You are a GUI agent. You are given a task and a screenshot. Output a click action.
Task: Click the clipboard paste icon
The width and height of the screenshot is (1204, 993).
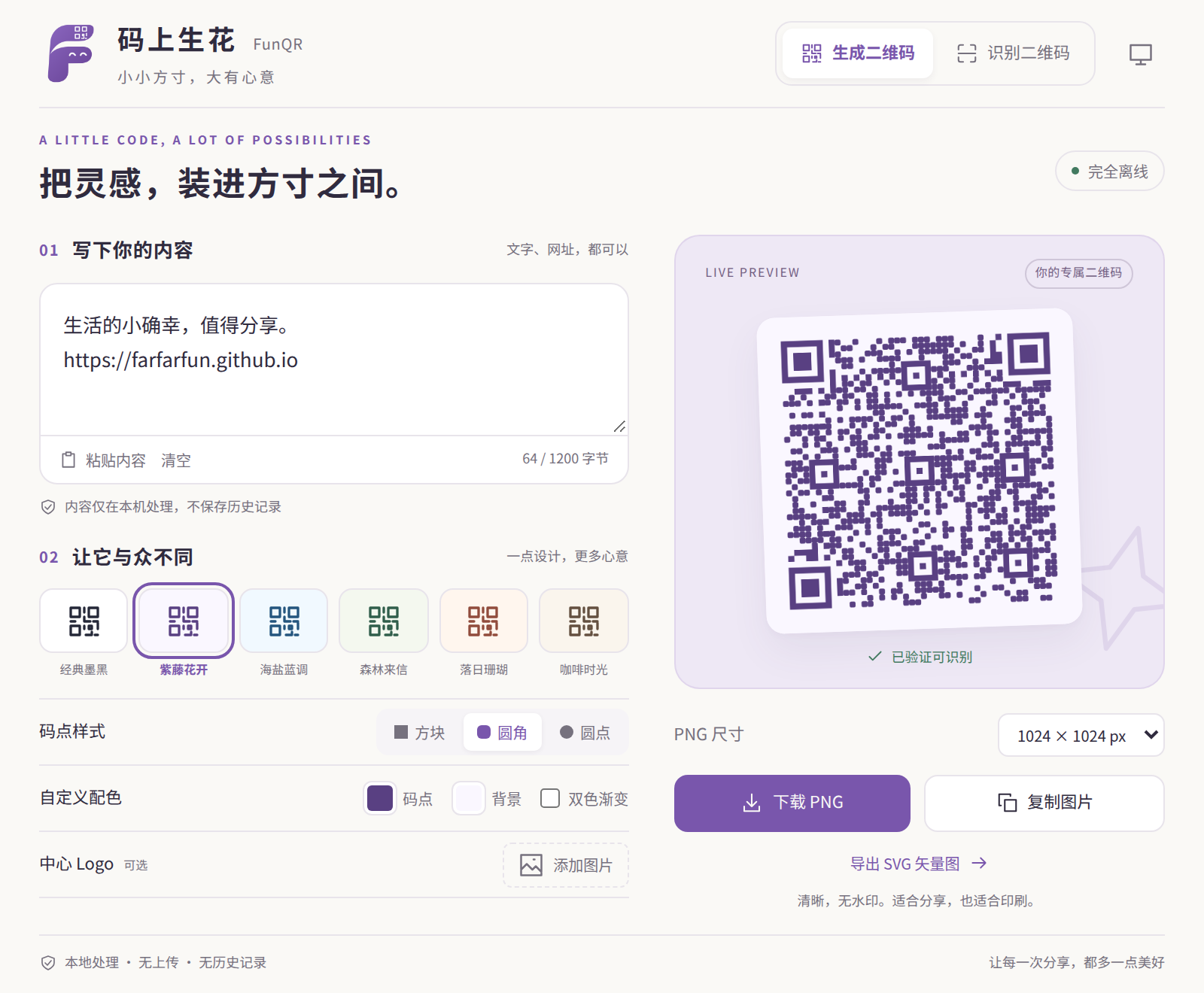(68, 460)
